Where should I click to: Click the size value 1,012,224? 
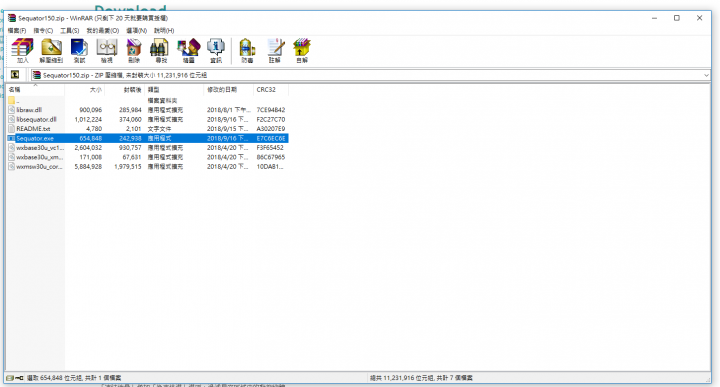pyautogui.click(x=88, y=119)
